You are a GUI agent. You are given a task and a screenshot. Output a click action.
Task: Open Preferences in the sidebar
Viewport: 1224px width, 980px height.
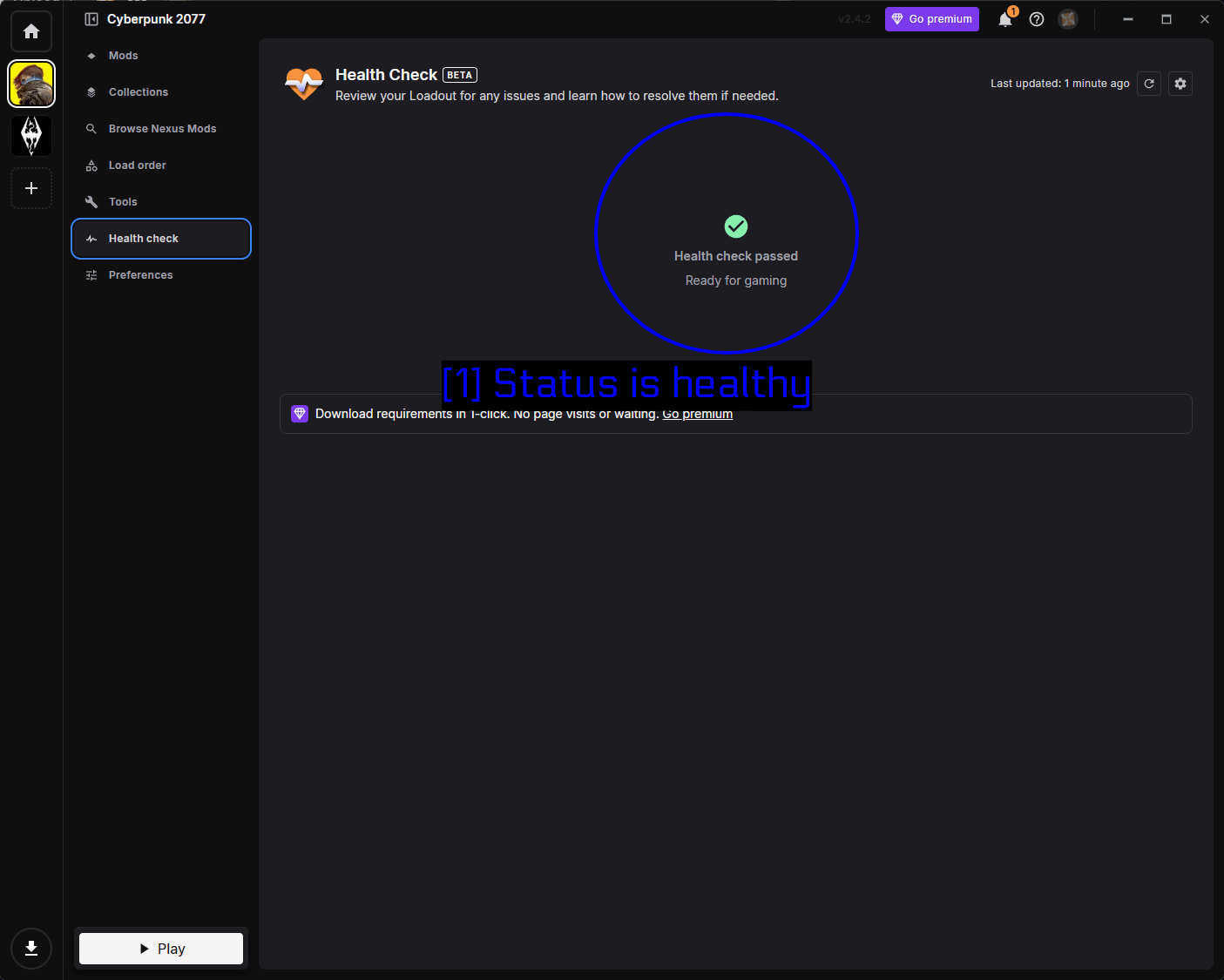161,275
